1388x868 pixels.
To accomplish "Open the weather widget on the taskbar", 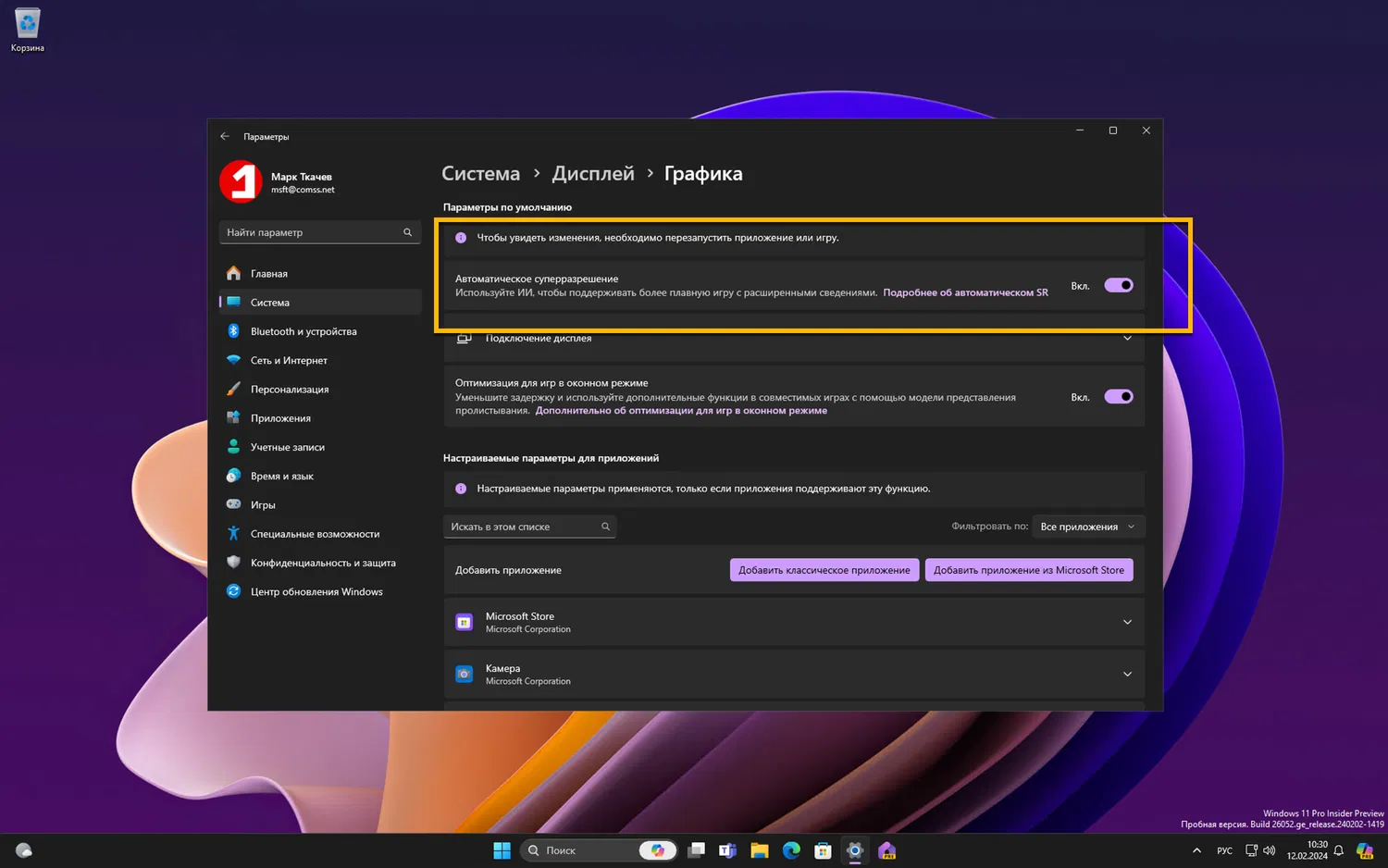I will (24, 850).
